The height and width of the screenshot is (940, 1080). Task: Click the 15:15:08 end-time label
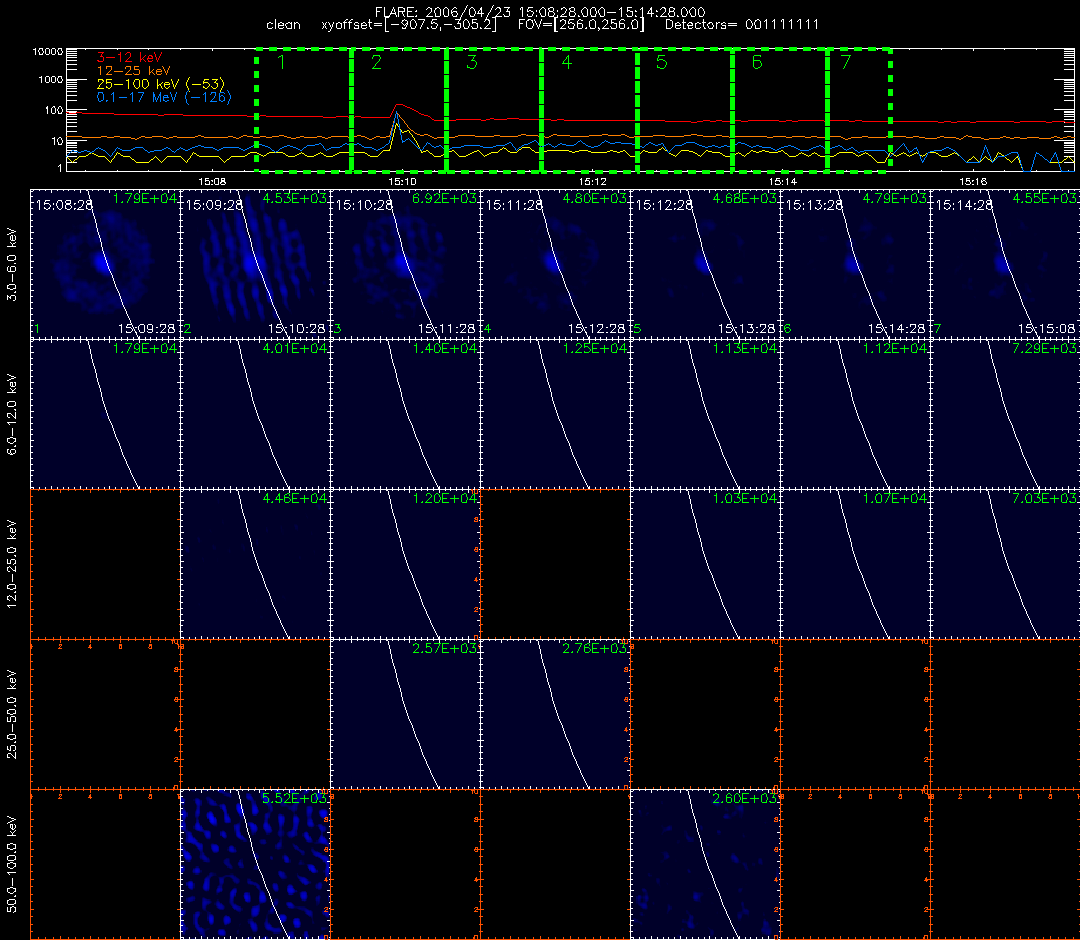[x=1046, y=328]
